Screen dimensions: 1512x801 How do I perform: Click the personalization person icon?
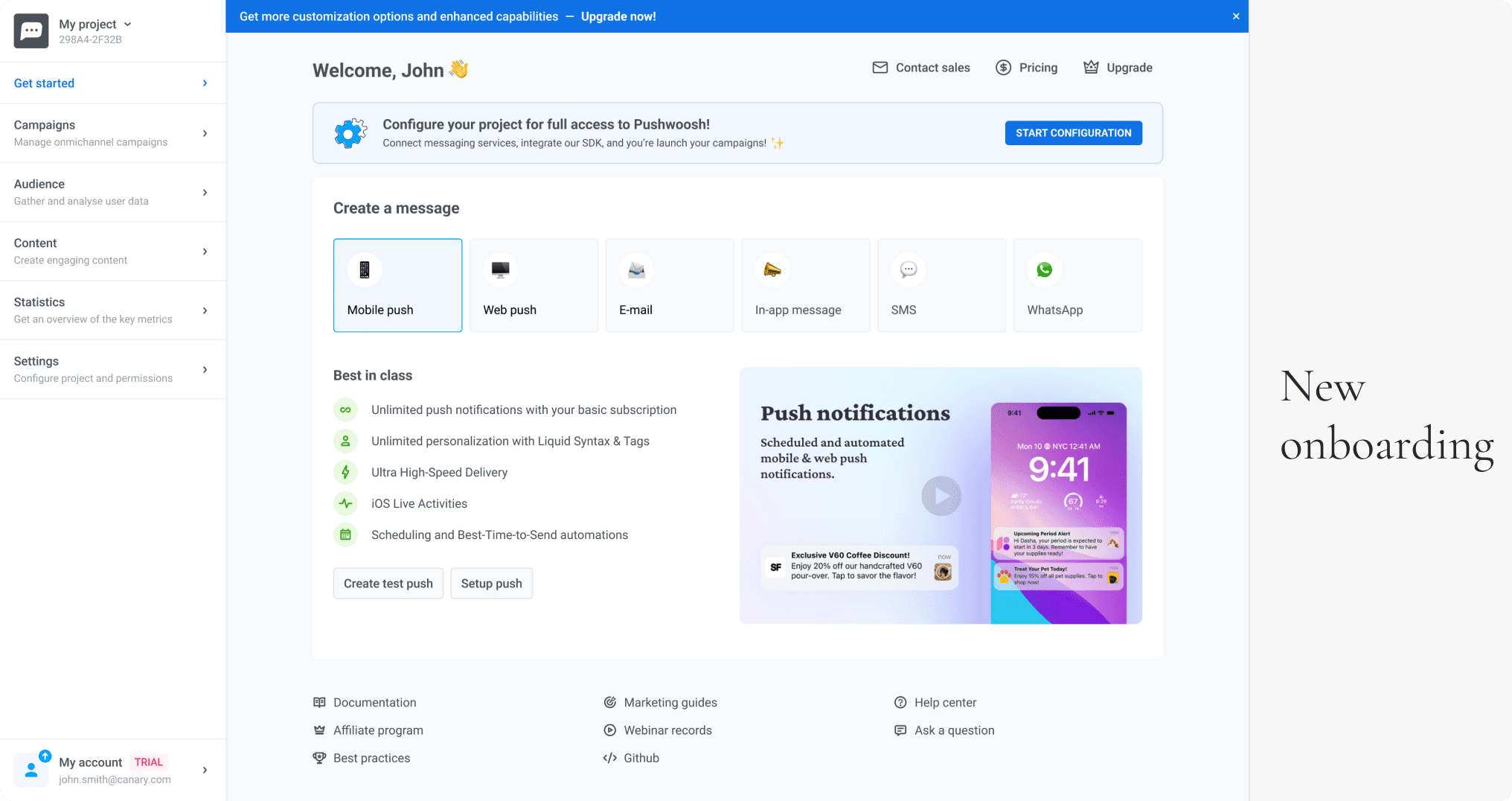(x=345, y=441)
